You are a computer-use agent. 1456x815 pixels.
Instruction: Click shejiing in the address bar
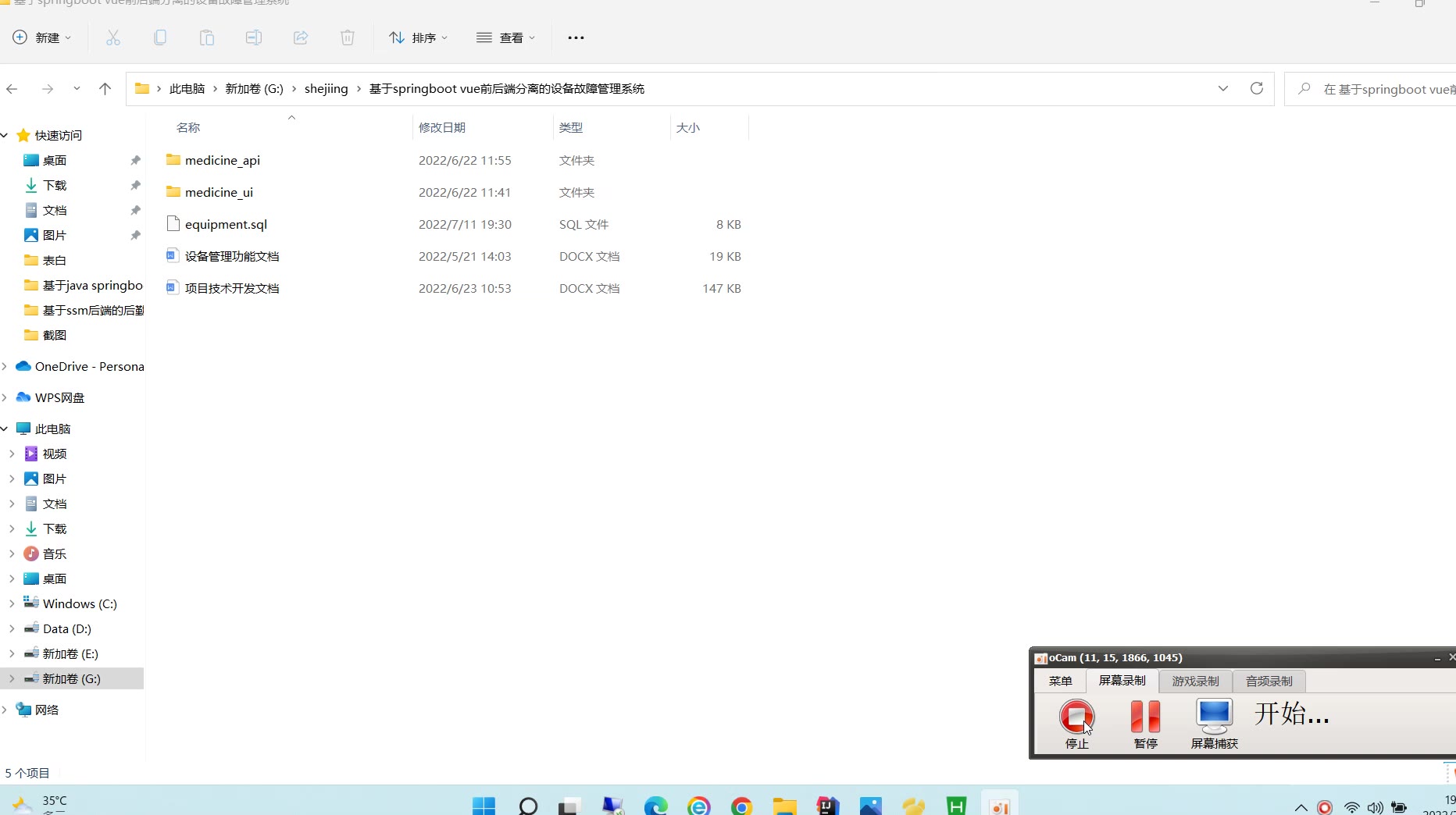pyautogui.click(x=327, y=89)
